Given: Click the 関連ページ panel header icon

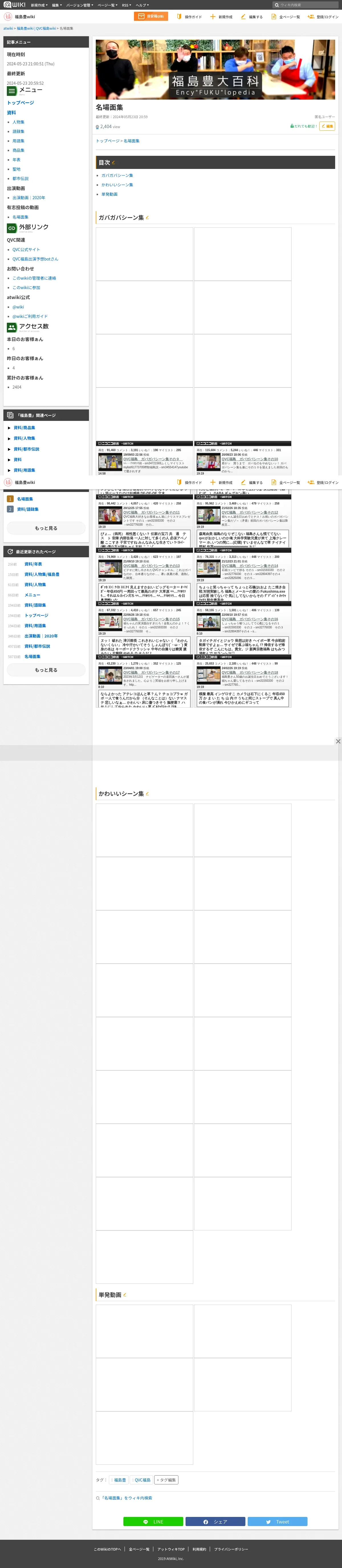Looking at the screenshot, I should (10, 415).
